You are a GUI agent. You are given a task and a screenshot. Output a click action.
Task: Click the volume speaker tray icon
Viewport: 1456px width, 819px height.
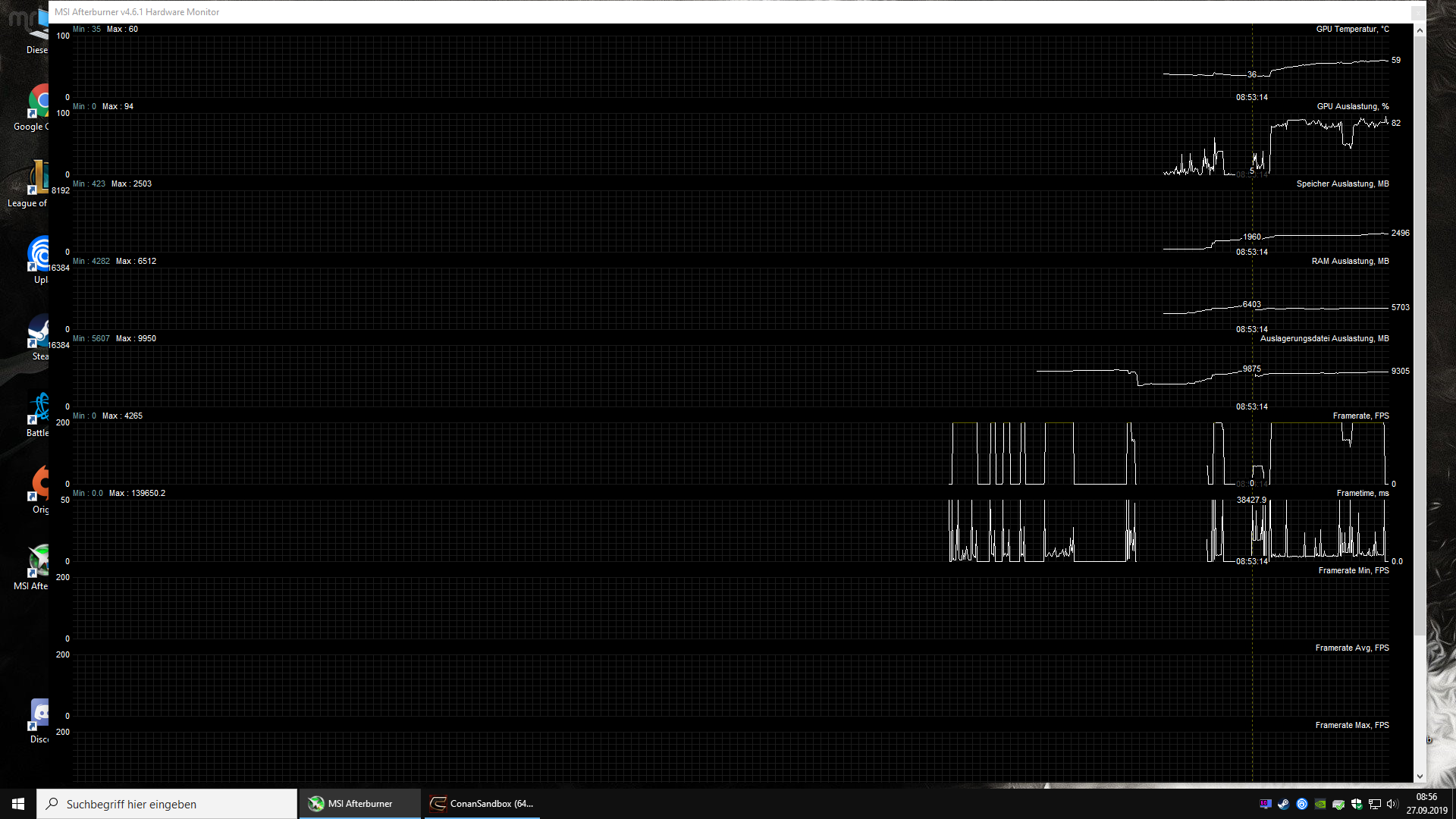[1392, 804]
